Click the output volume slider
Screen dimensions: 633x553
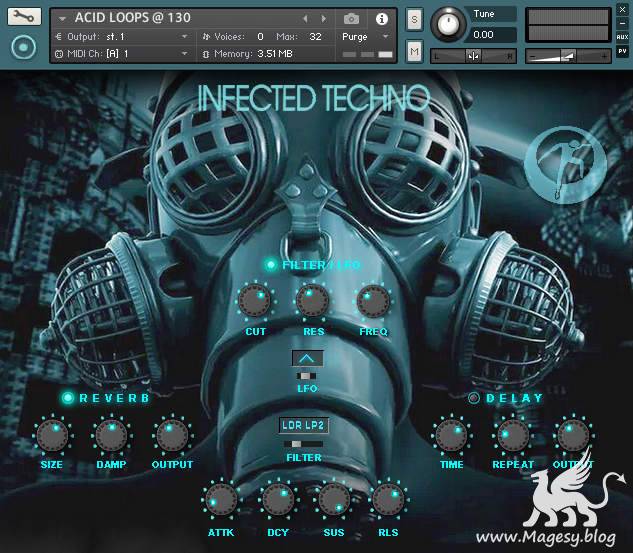(x=568, y=56)
